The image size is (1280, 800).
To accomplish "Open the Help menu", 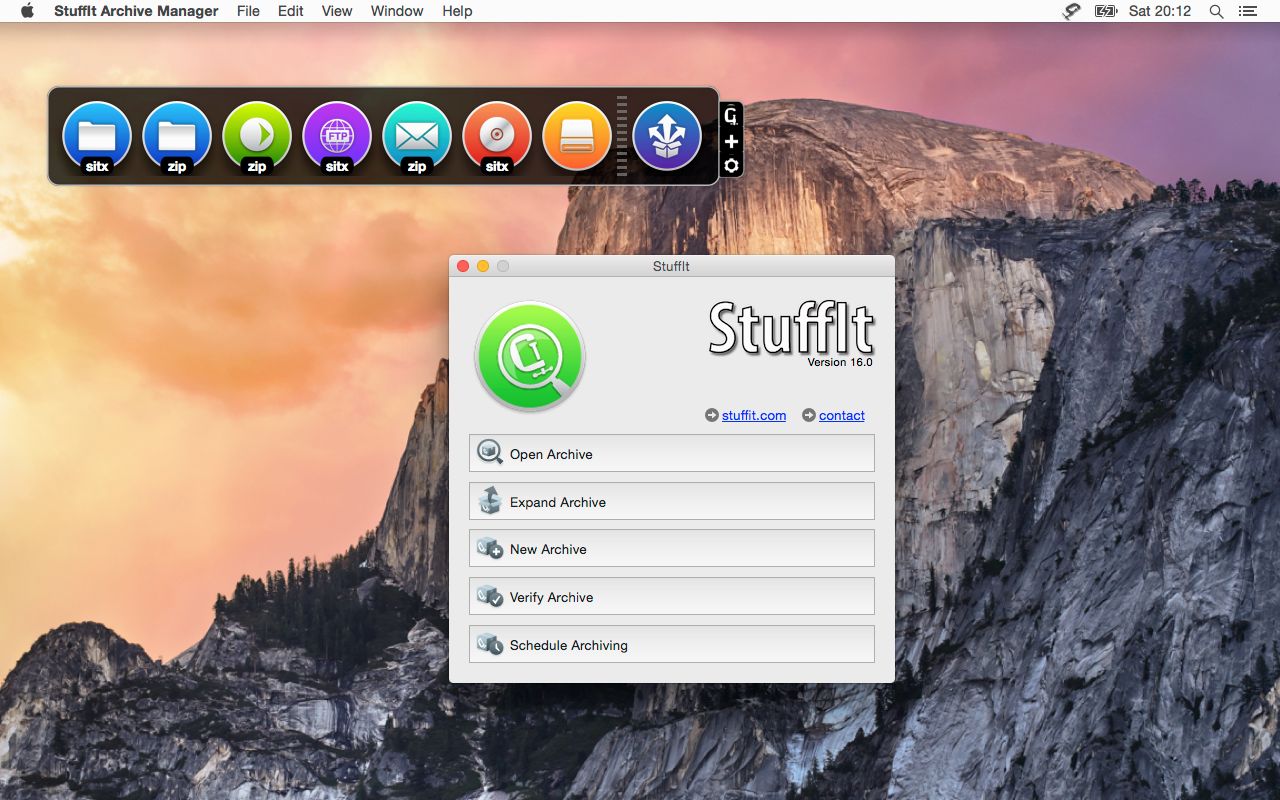I will click(457, 11).
